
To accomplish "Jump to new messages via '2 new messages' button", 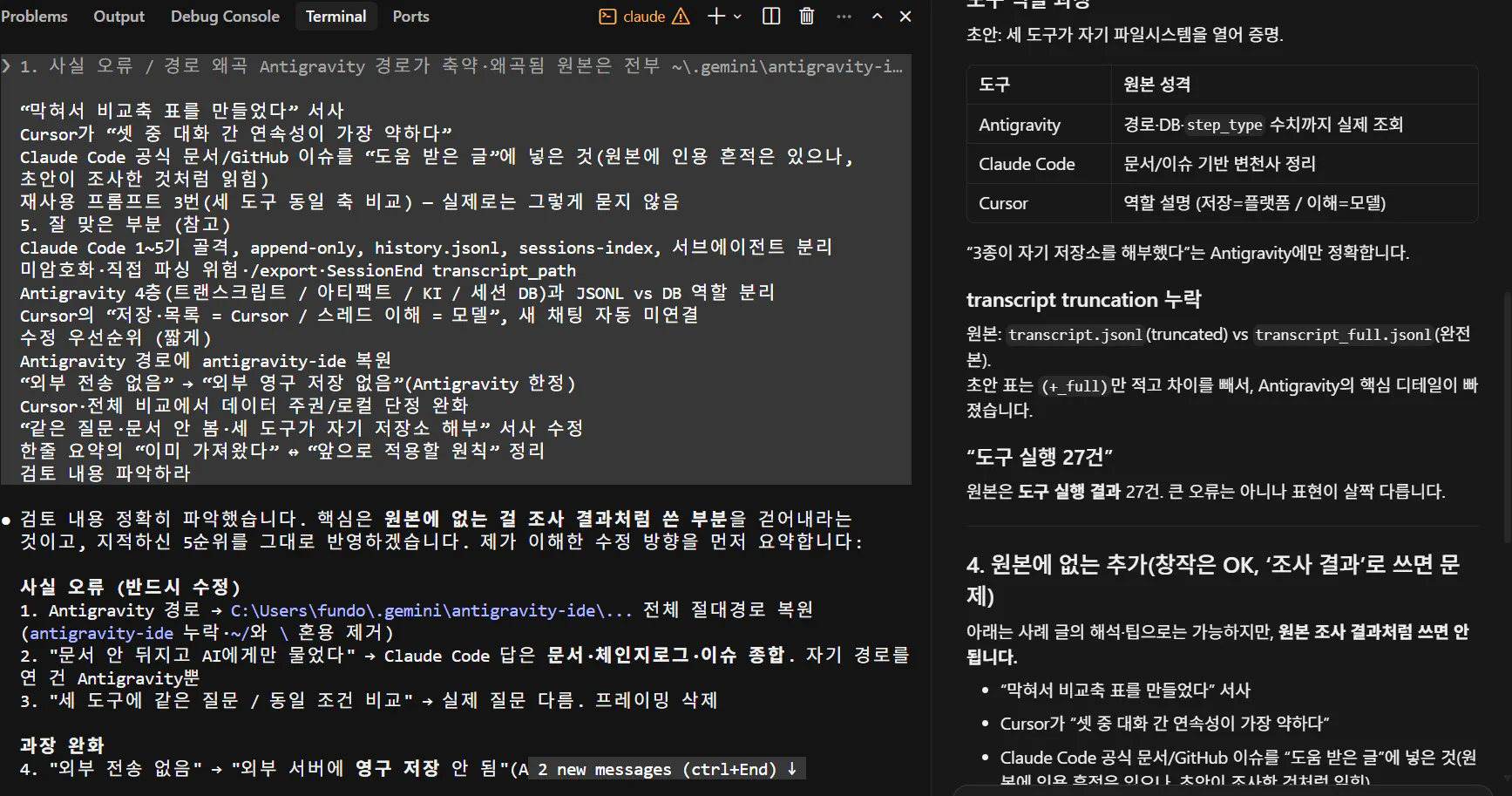I will (x=667, y=769).
